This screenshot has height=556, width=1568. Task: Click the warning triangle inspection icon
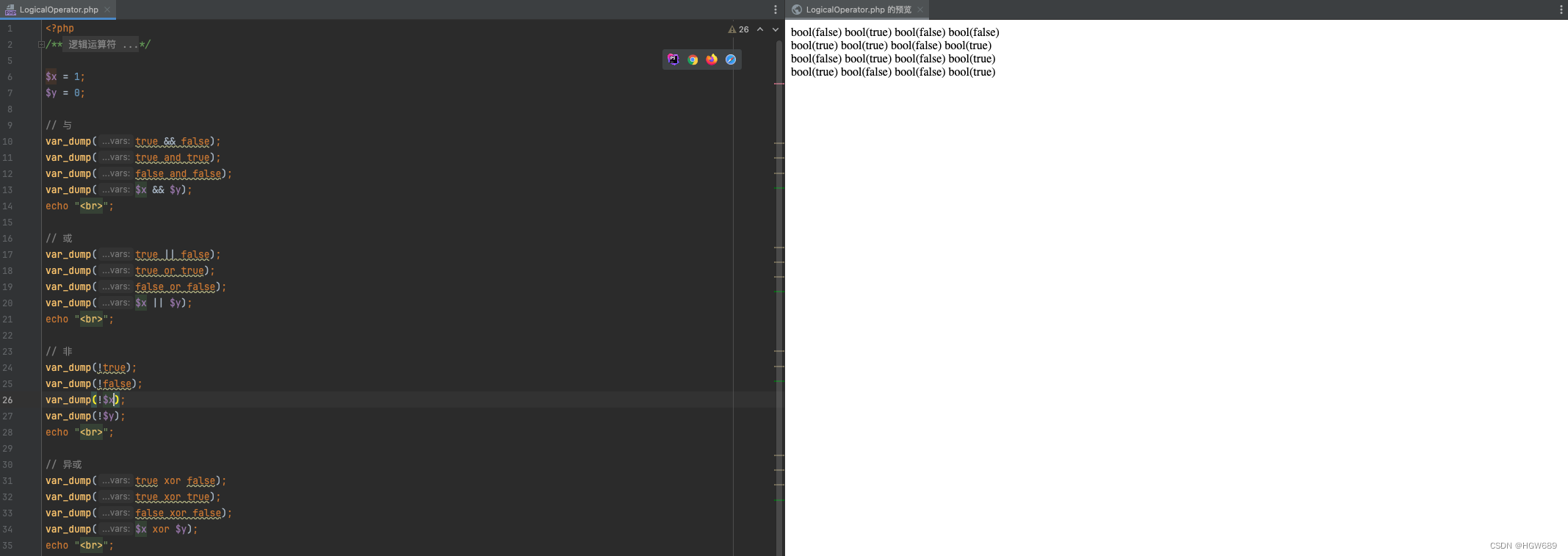coord(732,29)
